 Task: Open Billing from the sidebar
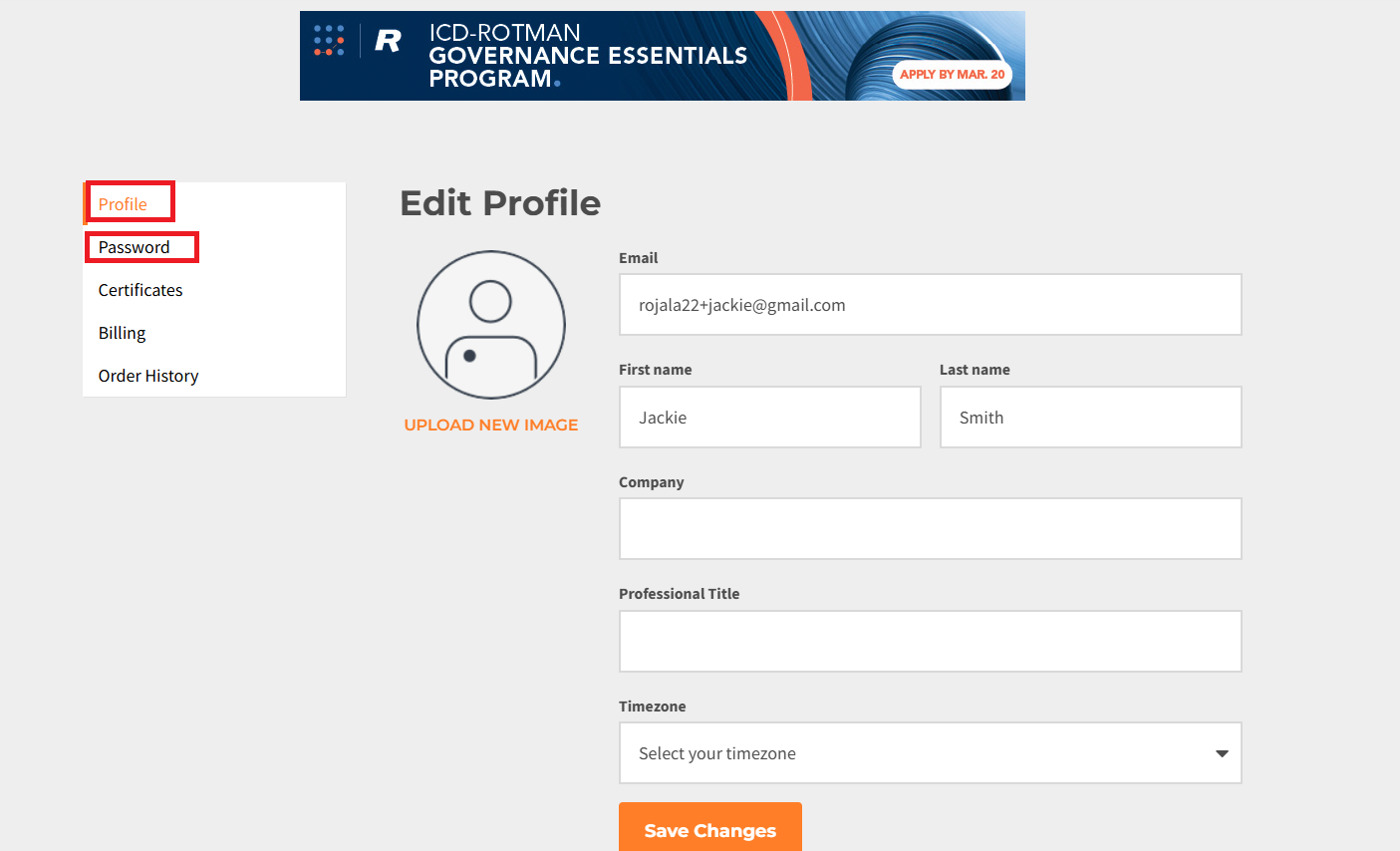(x=122, y=333)
